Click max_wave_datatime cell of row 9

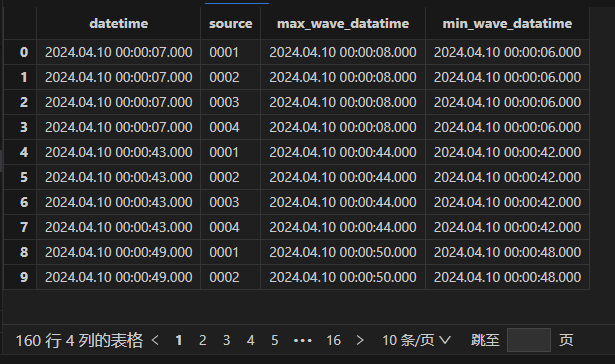343,277
